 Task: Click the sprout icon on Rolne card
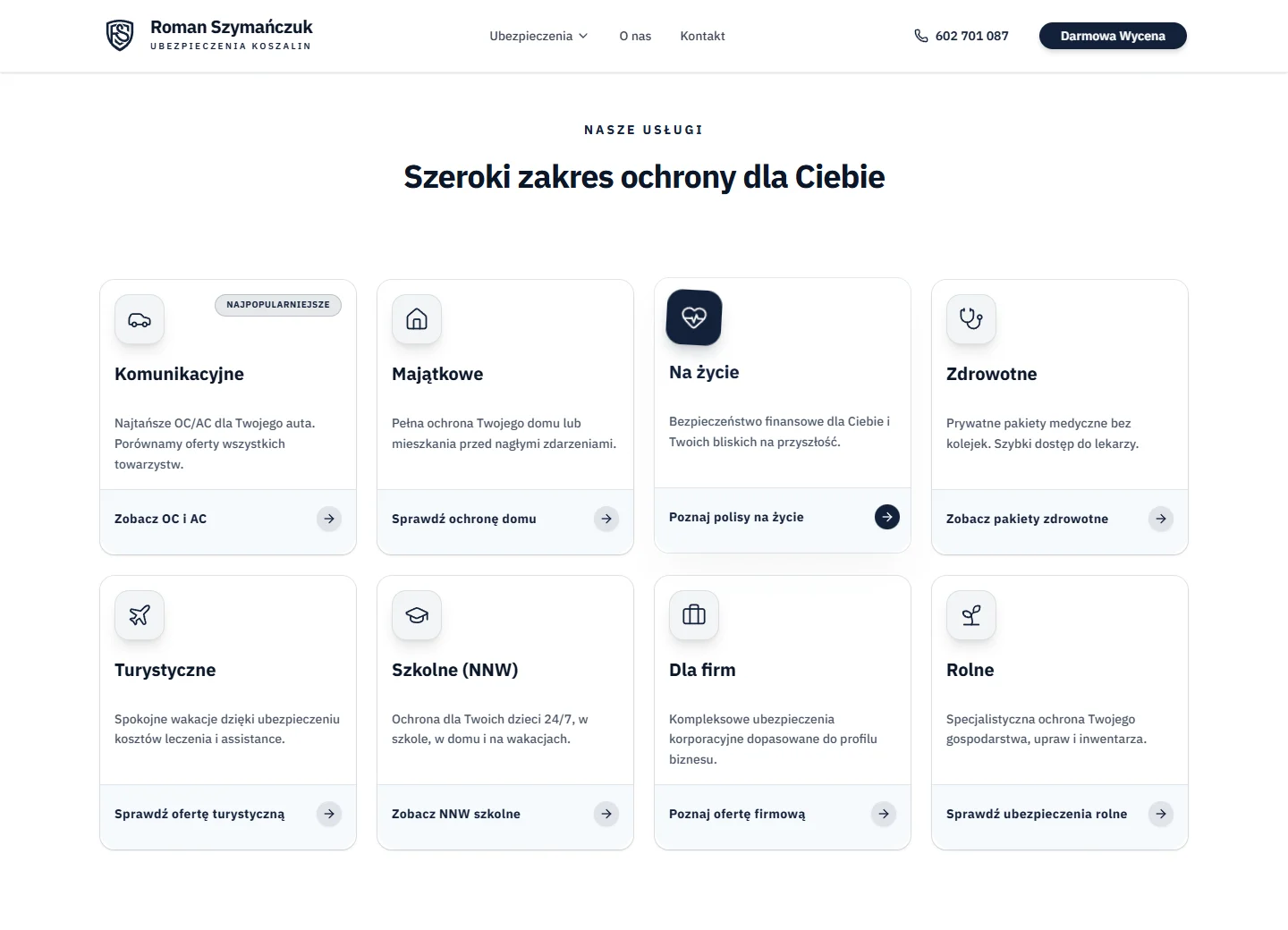point(971,615)
